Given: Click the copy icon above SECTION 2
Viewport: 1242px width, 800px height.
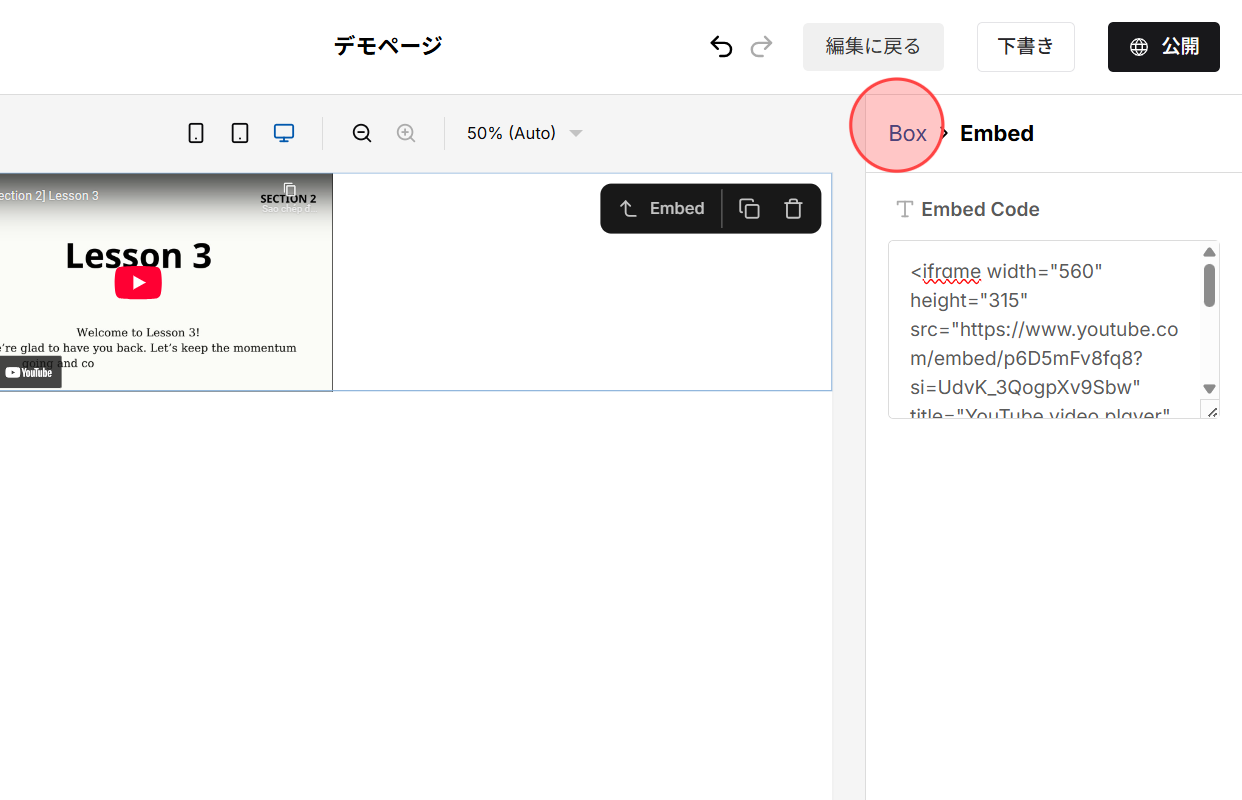Looking at the screenshot, I should point(290,191).
